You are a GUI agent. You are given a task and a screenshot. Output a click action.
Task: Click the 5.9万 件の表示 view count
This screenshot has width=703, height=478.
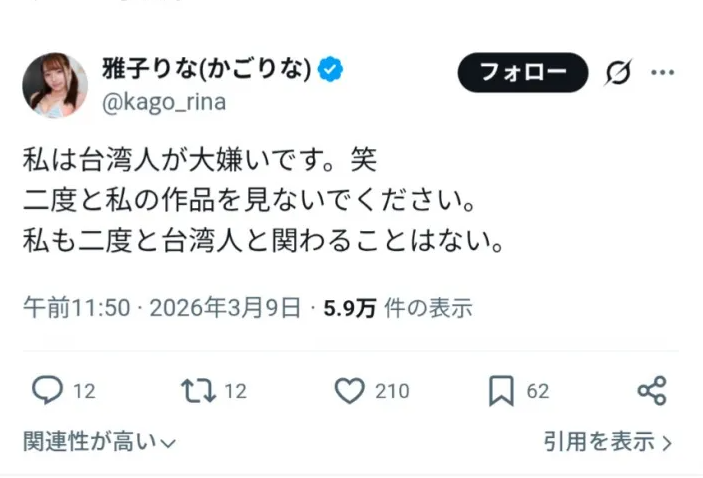[397, 308]
